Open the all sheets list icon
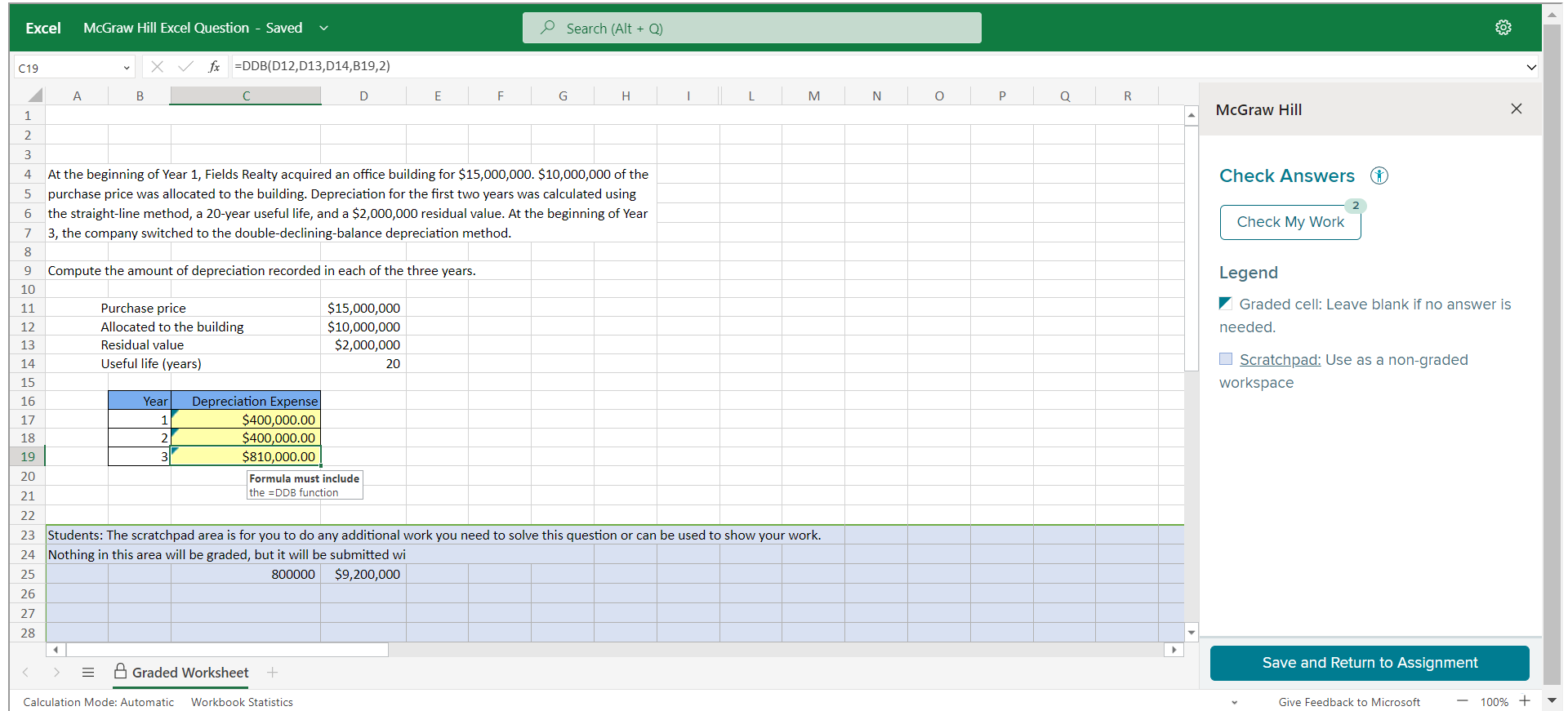1568x711 pixels. click(x=88, y=673)
